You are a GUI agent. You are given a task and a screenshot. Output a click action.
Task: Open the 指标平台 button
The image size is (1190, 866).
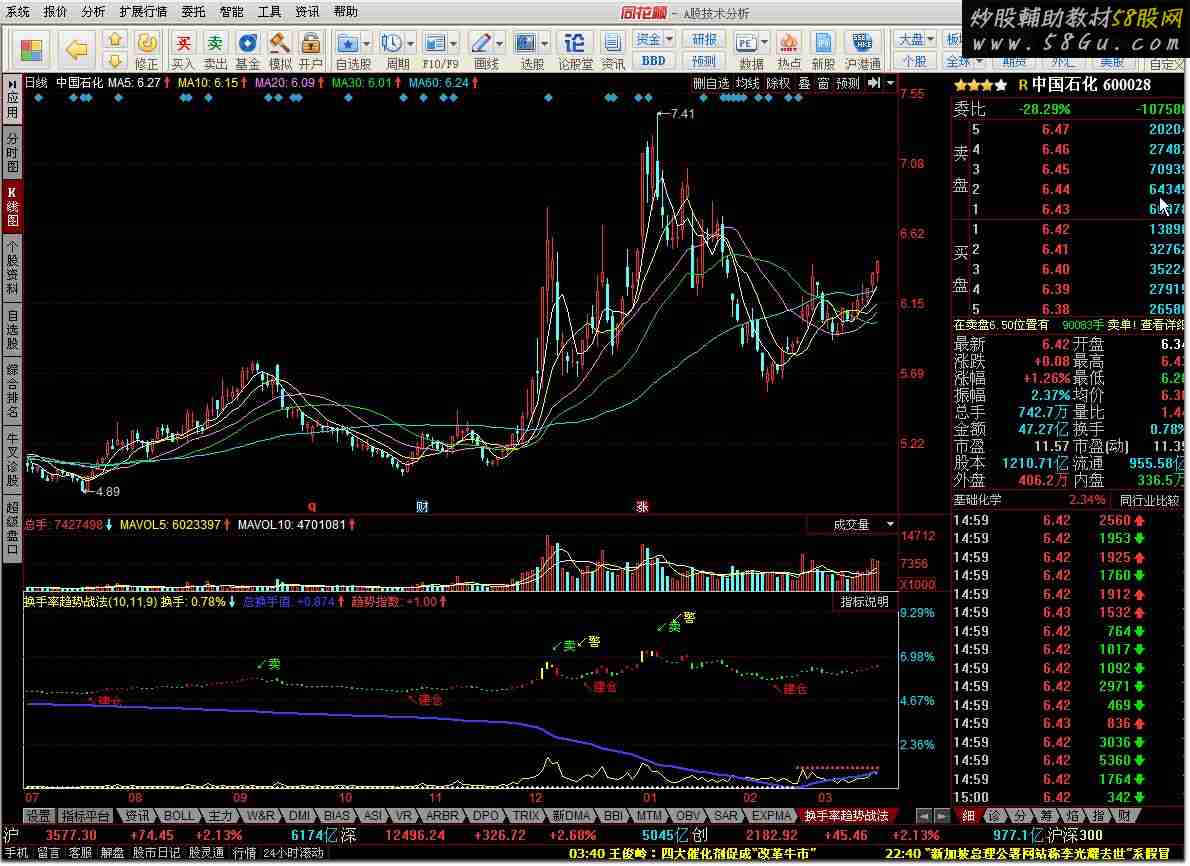pos(85,816)
